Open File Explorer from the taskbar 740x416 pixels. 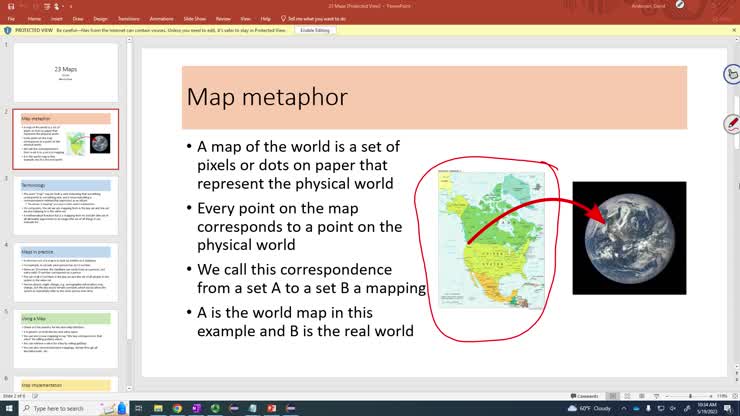(x=158, y=408)
